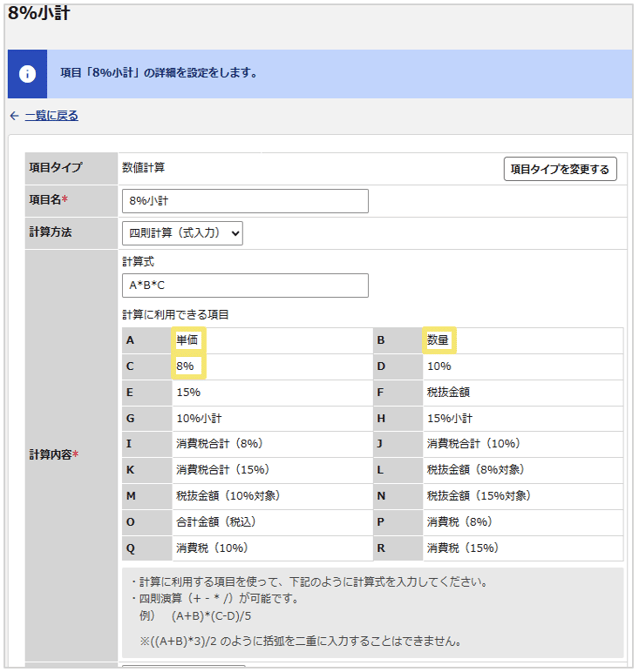Click the back arrow icon beside 一覧に戻る

(15, 116)
